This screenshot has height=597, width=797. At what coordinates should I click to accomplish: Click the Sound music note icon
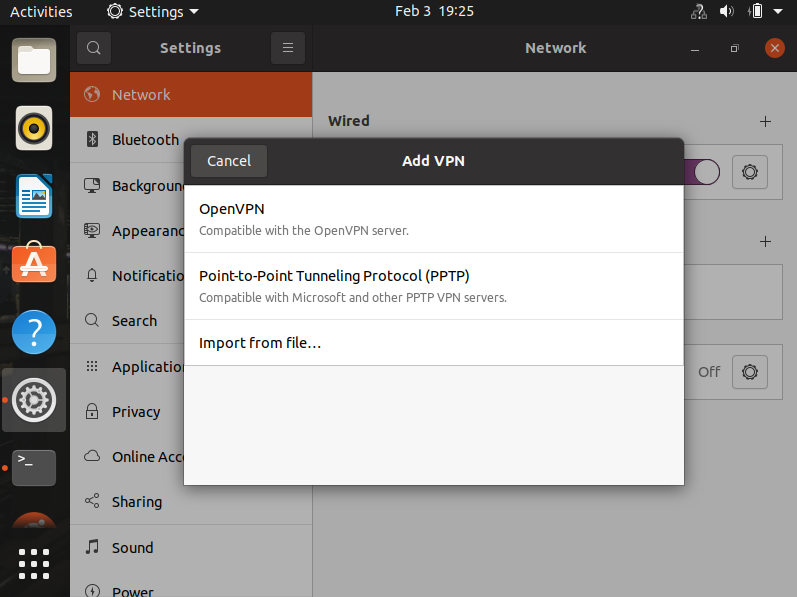click(x=92, y=547)
